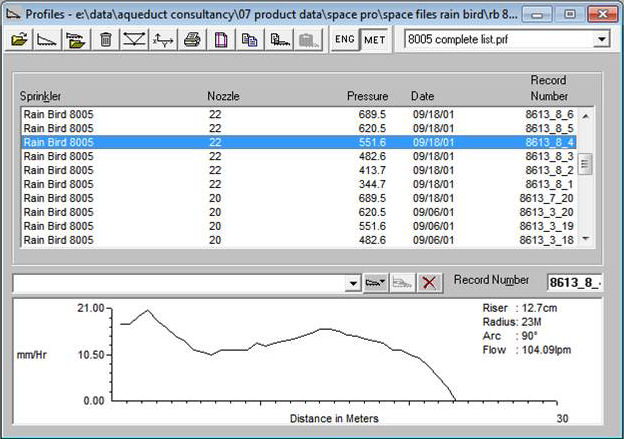624x439 pixels.
Task: Close the Profiles window
Action: tap(603, 14)
